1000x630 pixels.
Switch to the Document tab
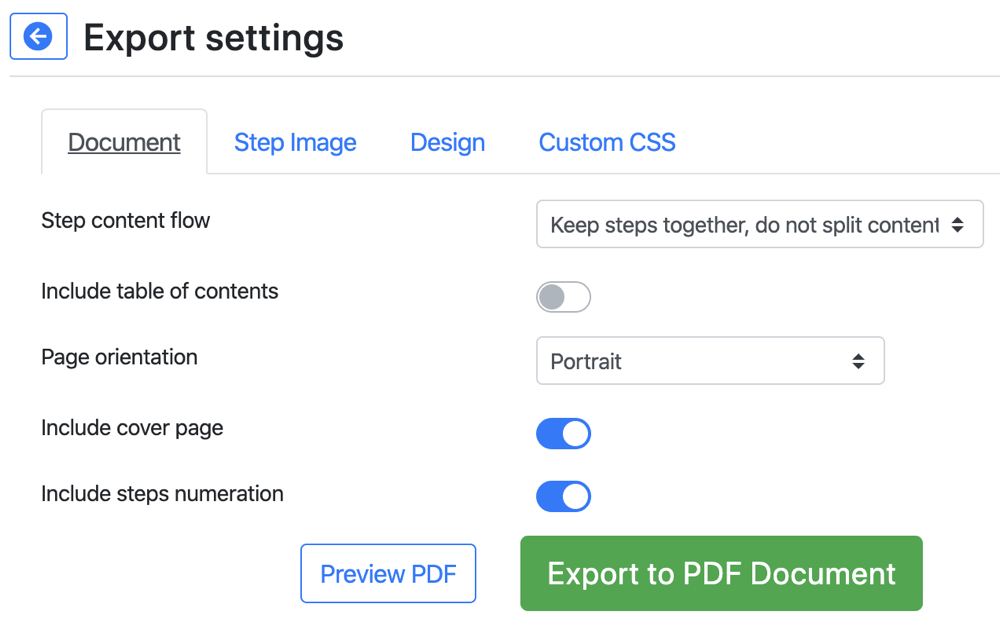coord(124,142)
